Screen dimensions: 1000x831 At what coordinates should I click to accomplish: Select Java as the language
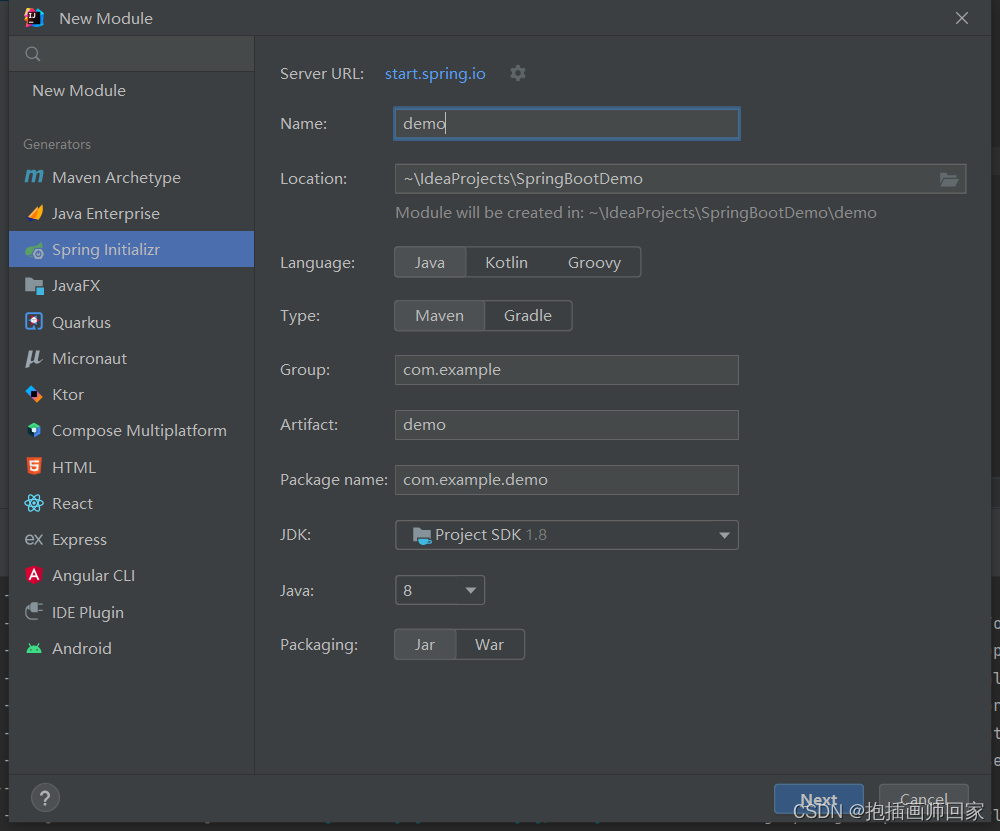click(x=430, y=262)
